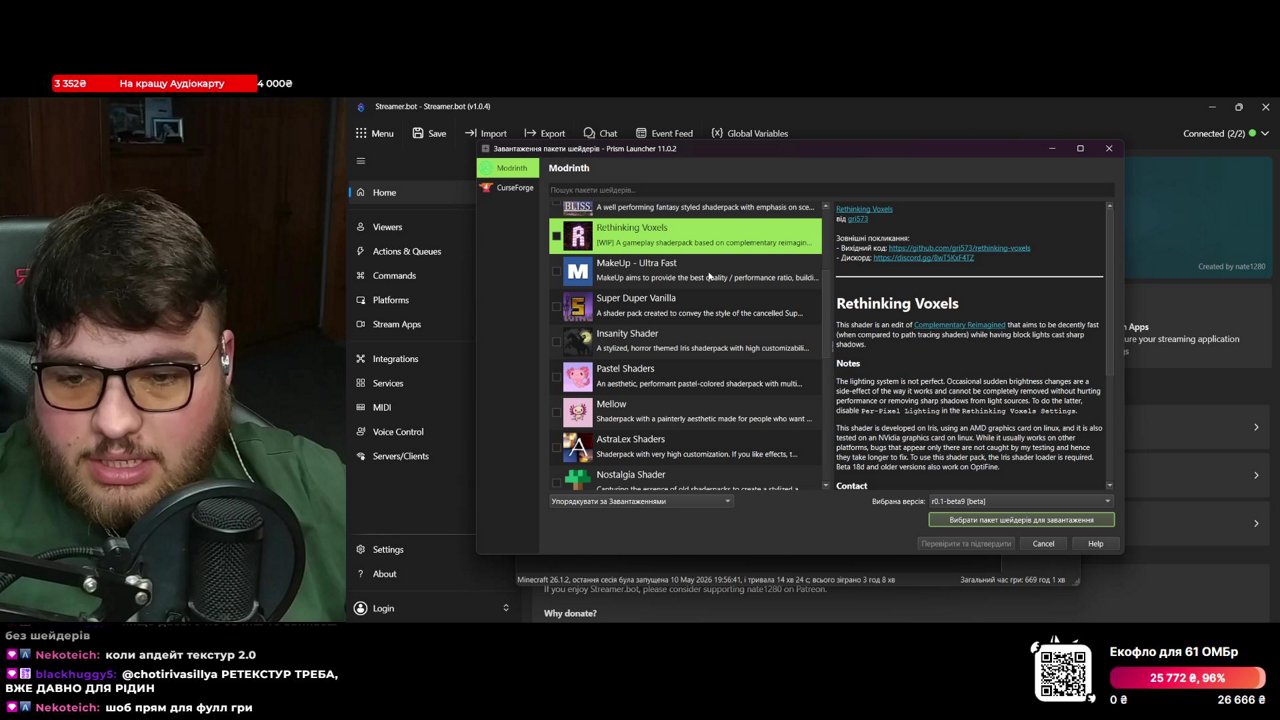The height and width of the screenshot is (720, 1280).
Task: Open the Streamer.bot Menu grid icon
Action: [x=361, y=133]
